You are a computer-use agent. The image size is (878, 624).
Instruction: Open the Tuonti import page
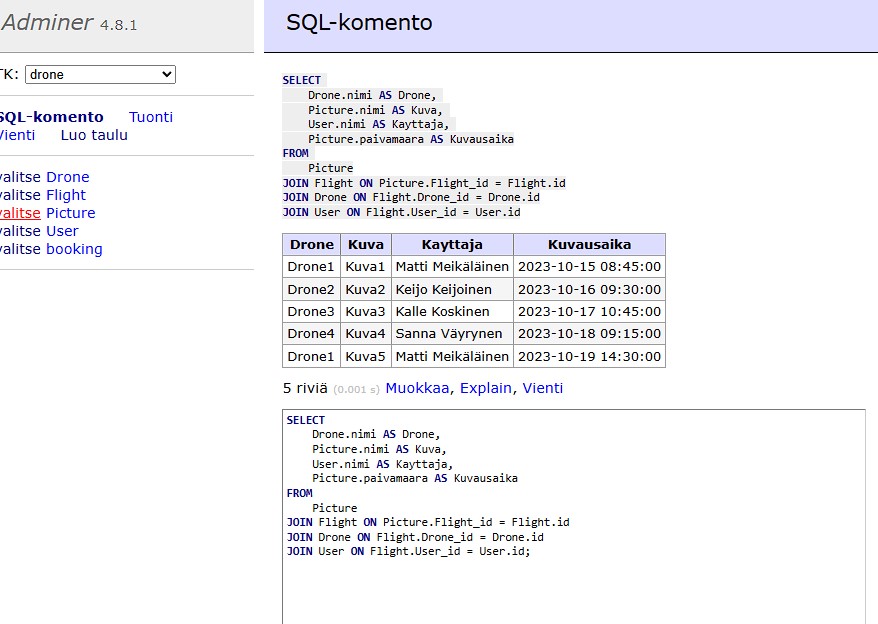point(151,117)
